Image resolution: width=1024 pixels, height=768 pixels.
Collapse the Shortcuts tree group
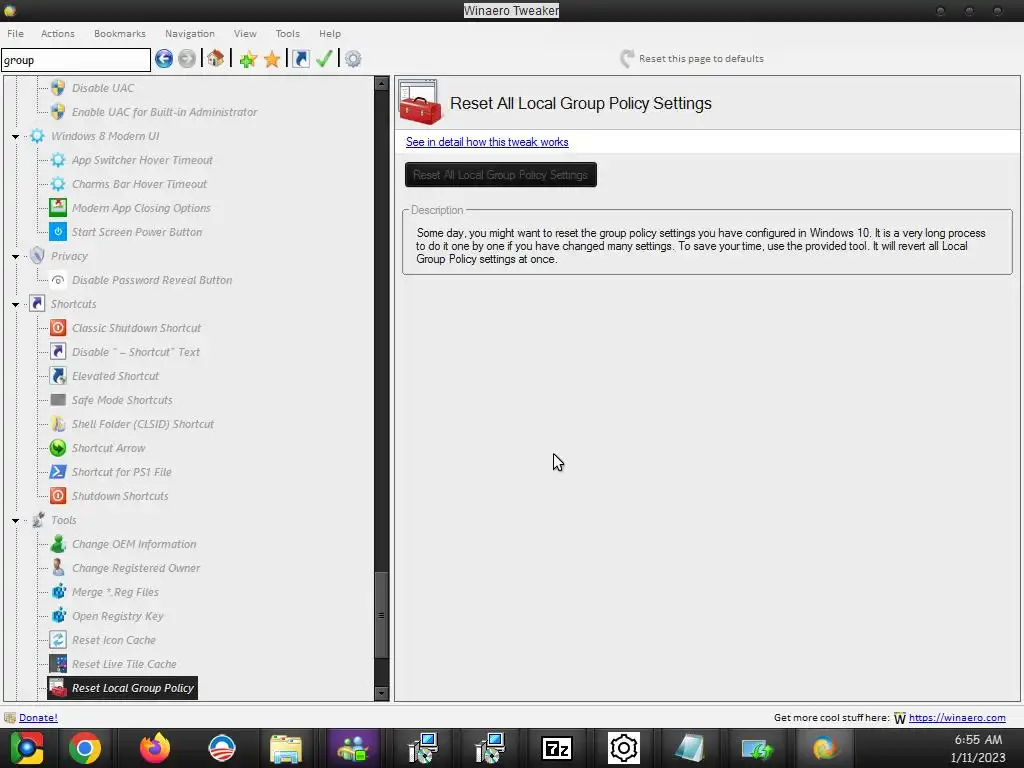tap(16, 304)
